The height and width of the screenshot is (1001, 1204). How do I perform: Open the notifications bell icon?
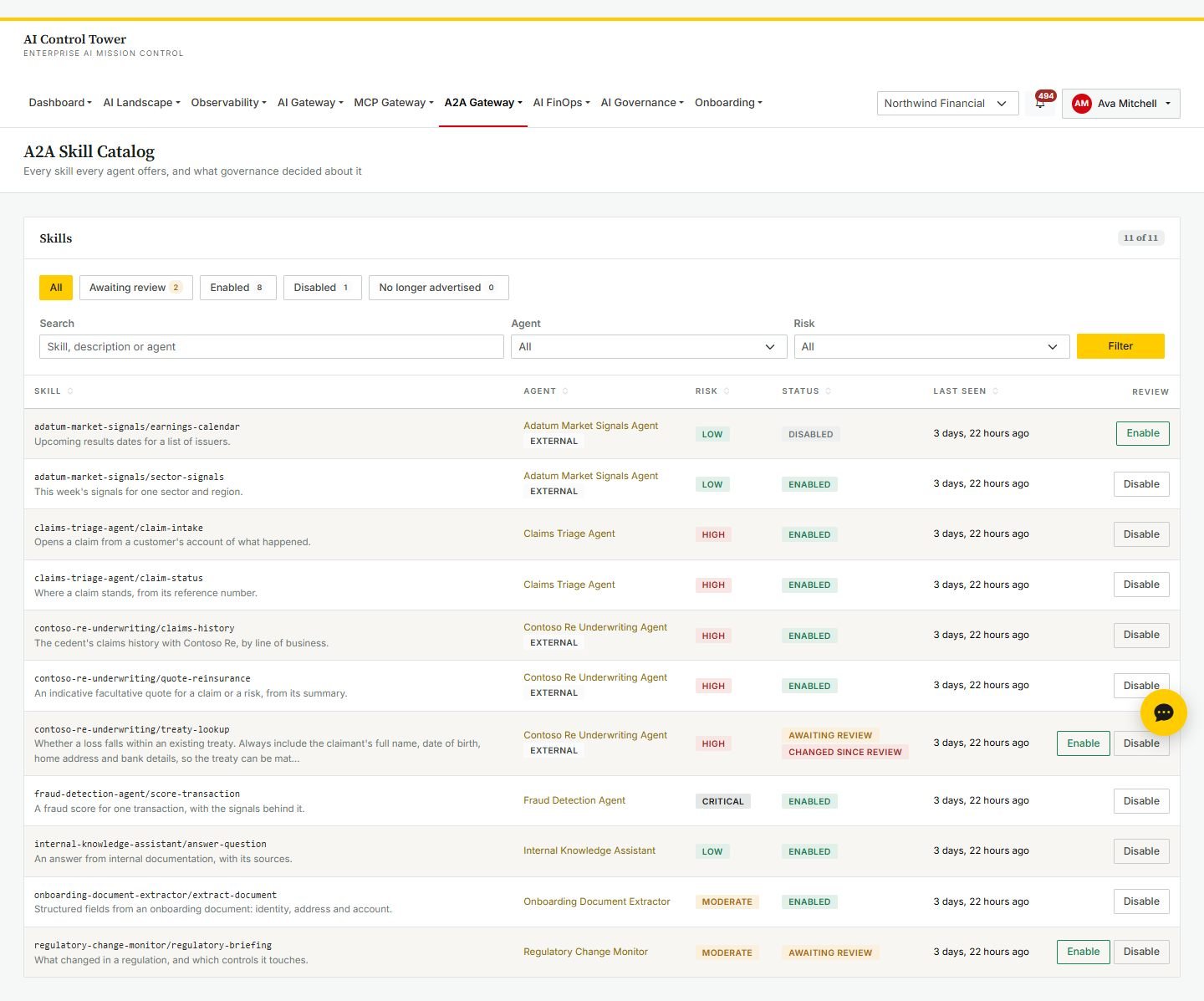[x=1040, y=104]
